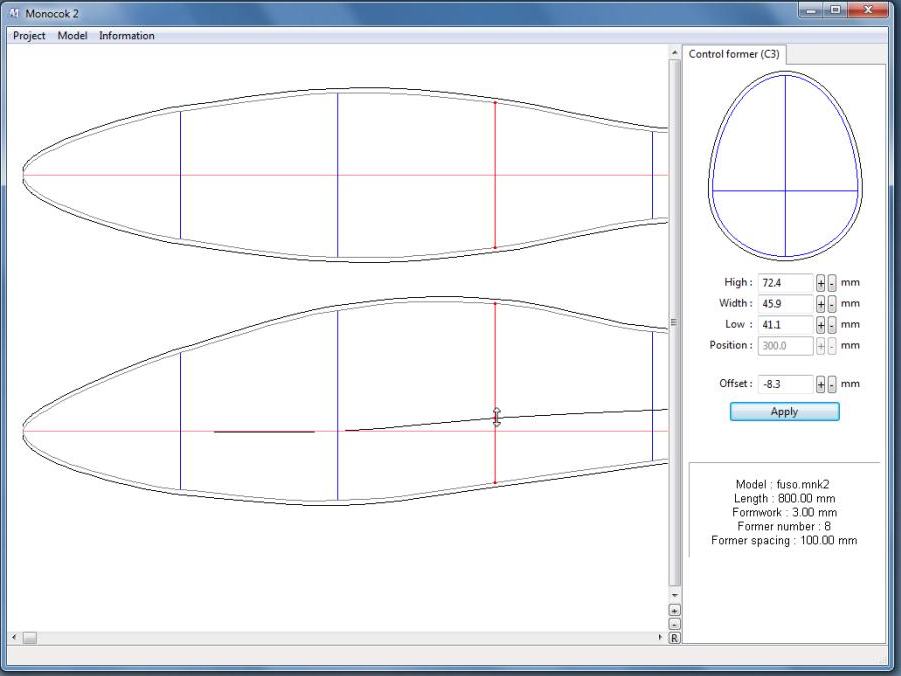
Task: Click the horizontal scrollbar left arrow
Action: pyautogui.click(x=14, y=637)
